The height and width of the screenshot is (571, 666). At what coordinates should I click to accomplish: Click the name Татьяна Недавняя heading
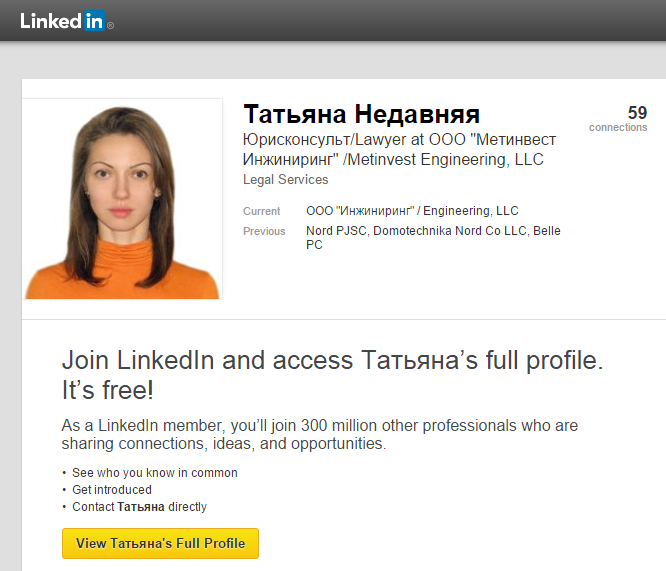pos(361,114)
